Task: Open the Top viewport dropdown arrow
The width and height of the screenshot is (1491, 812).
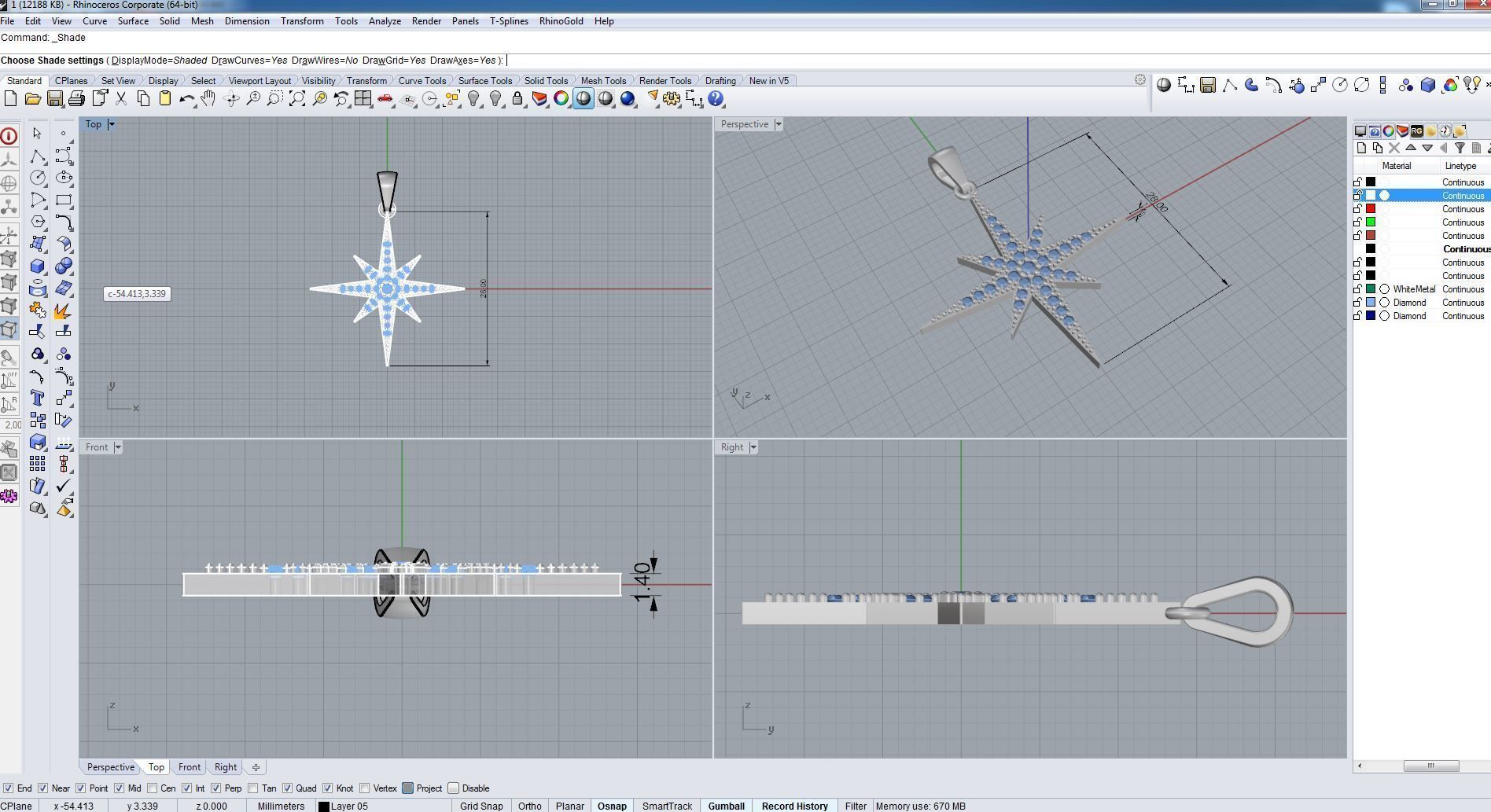Action: coord(112,124)
